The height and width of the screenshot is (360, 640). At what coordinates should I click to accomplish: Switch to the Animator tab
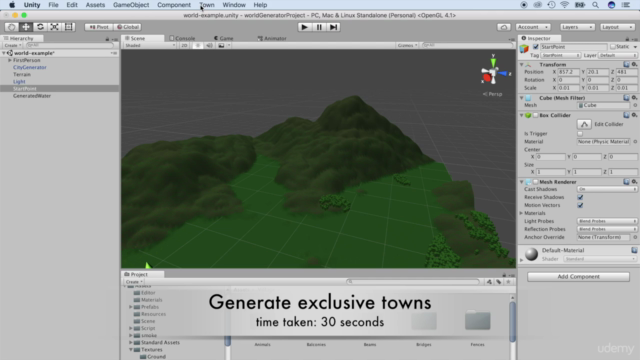[x=272, y=38]
